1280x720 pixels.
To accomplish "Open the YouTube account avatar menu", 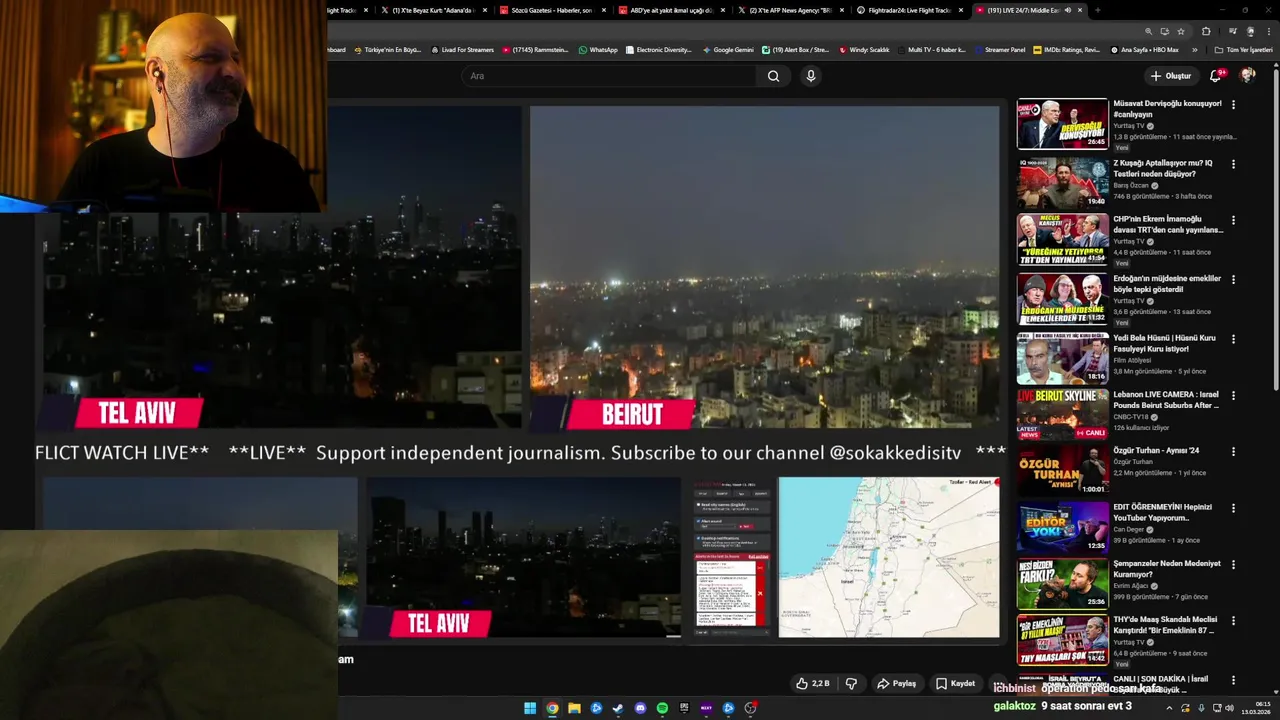I will (x=1247, y=76).
